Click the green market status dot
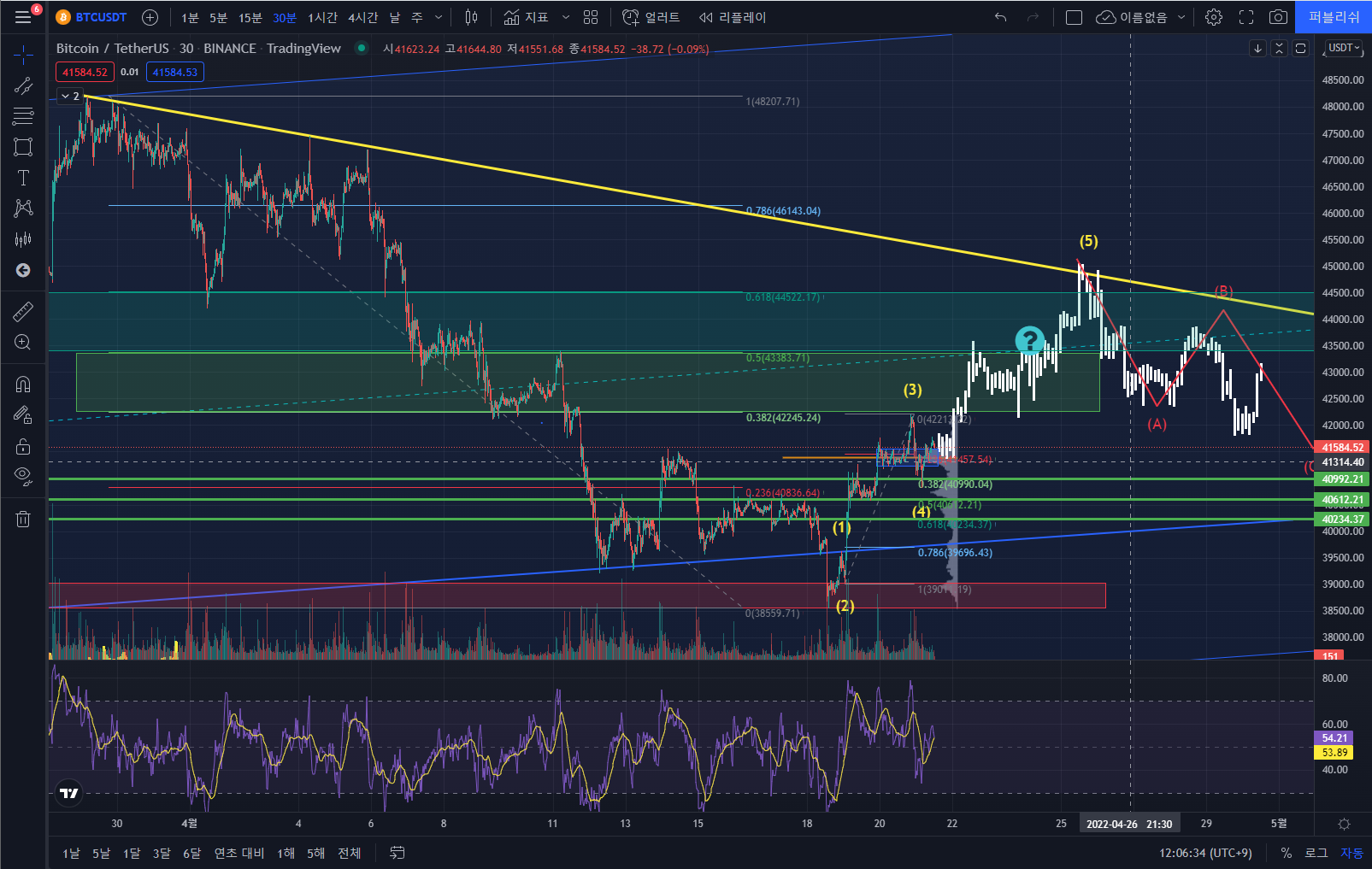This screenshot has width=1372, height=869. point(362,48)
